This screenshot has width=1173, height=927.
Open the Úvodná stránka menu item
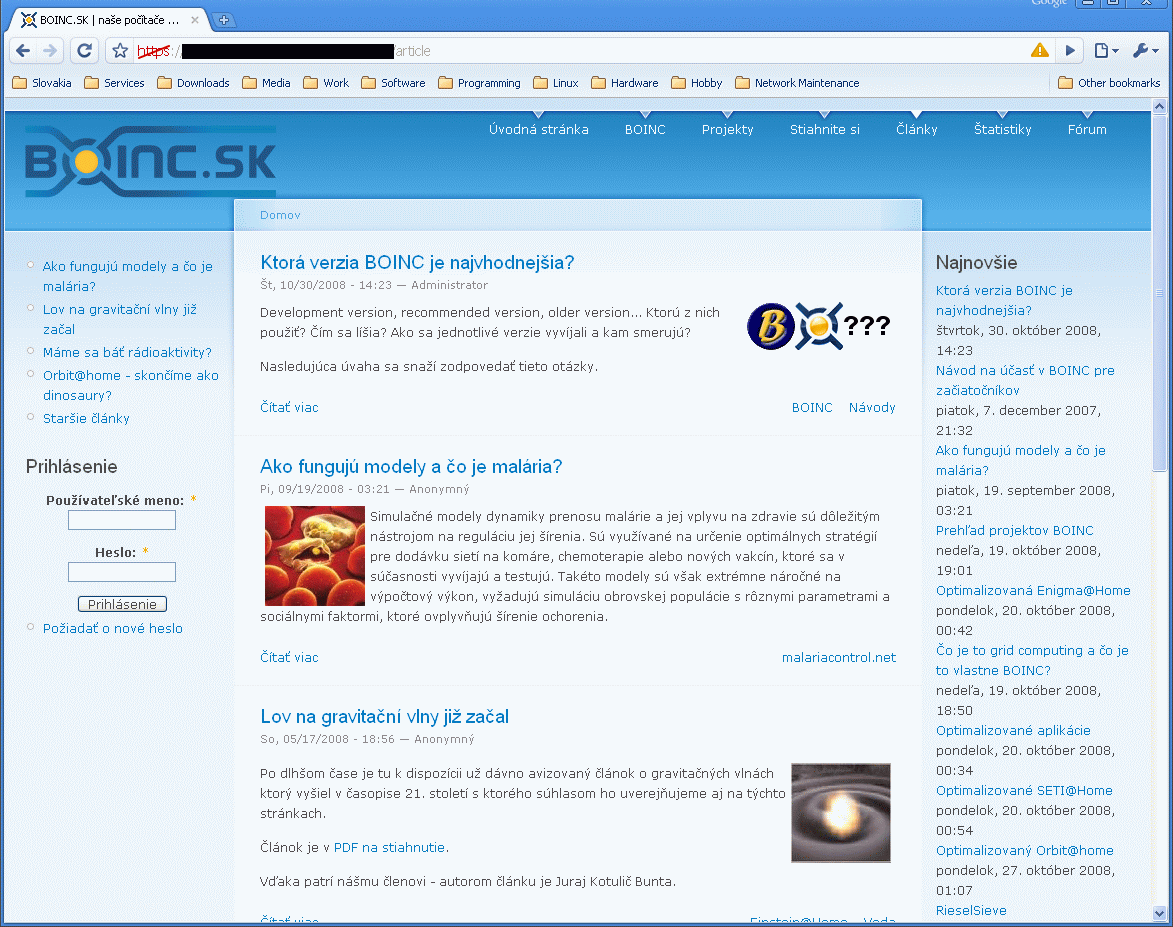pos(539,129)
